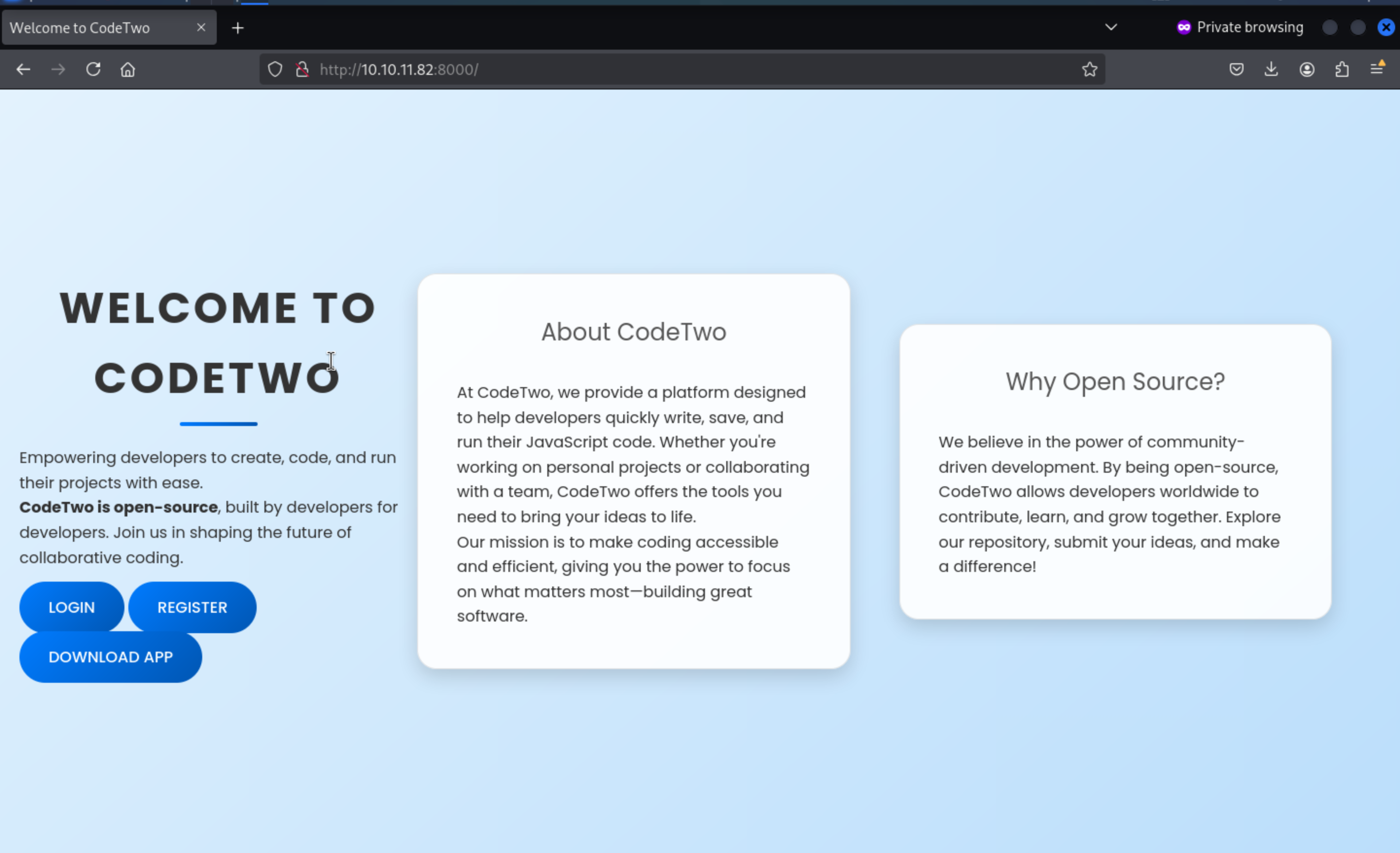Open the downloads panel
The width and height of the screenshot is (1400, 853).
[x=1272, y=70]
